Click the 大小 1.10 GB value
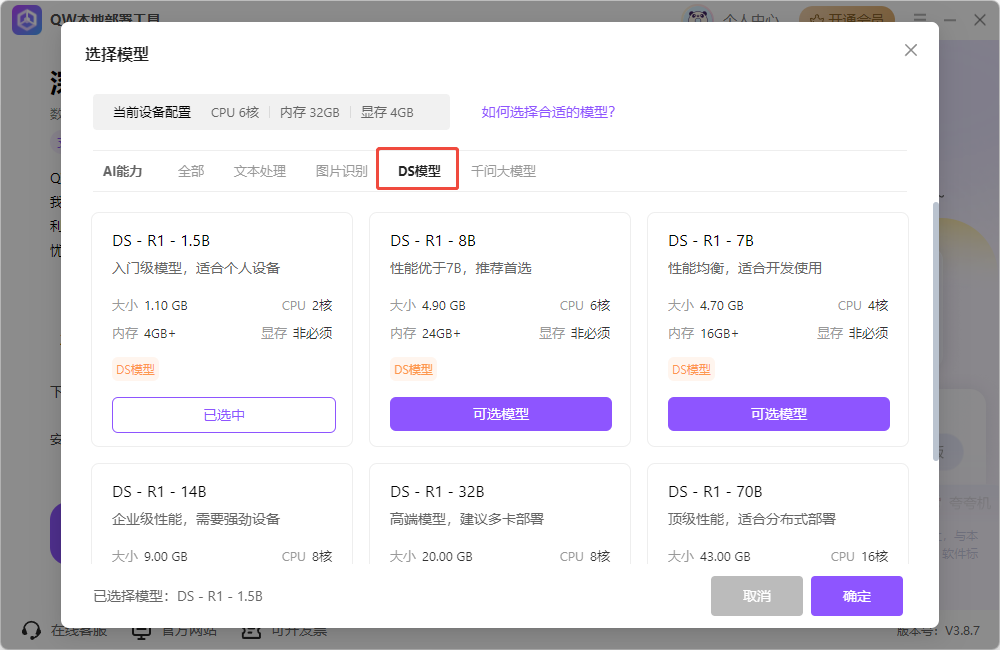Image resolution: width=1000 pixels, height=650 pixels. pyautogui.click(x=150, y=306)
